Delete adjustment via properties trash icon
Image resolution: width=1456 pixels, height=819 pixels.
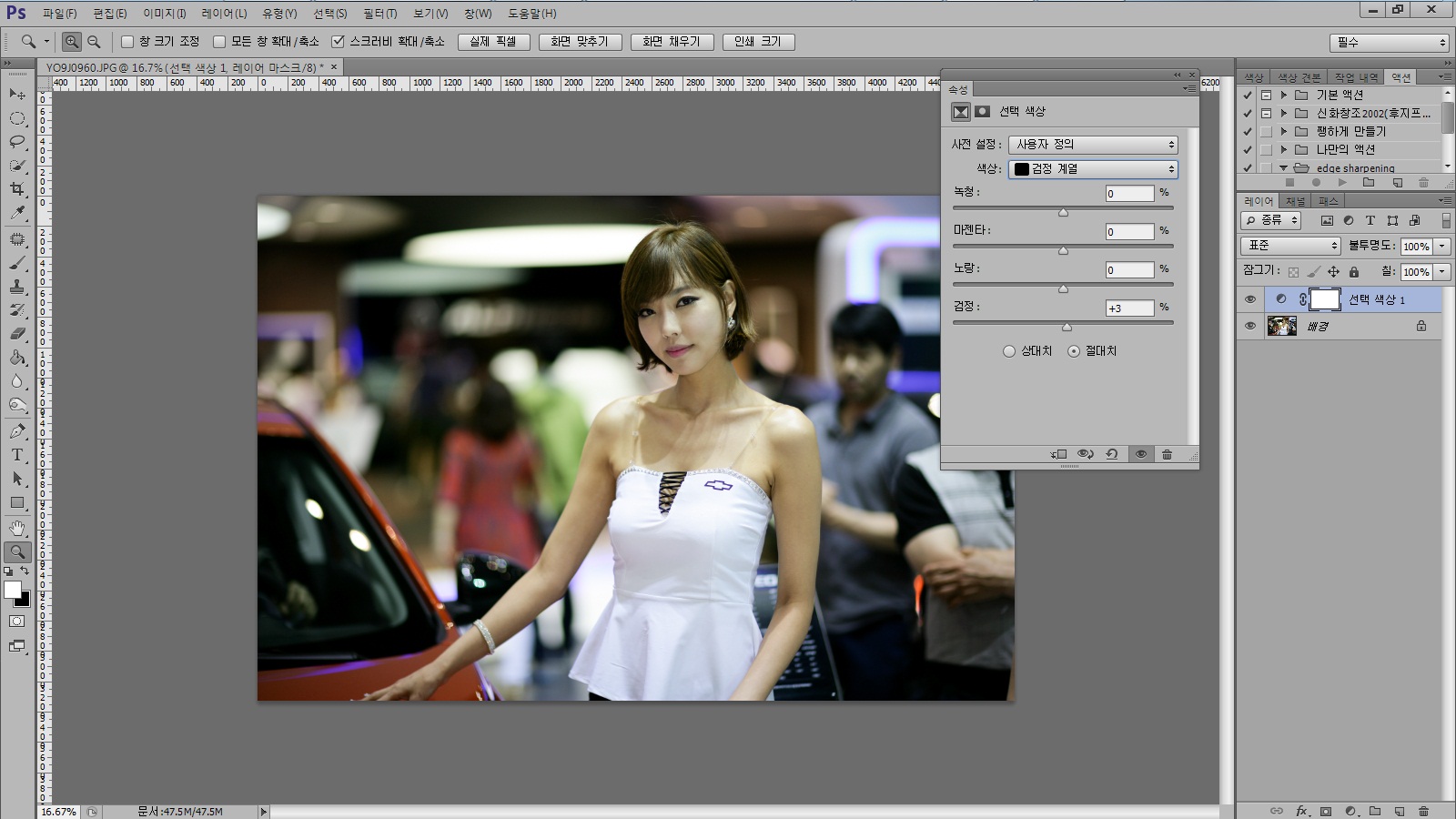point(1167,454)
